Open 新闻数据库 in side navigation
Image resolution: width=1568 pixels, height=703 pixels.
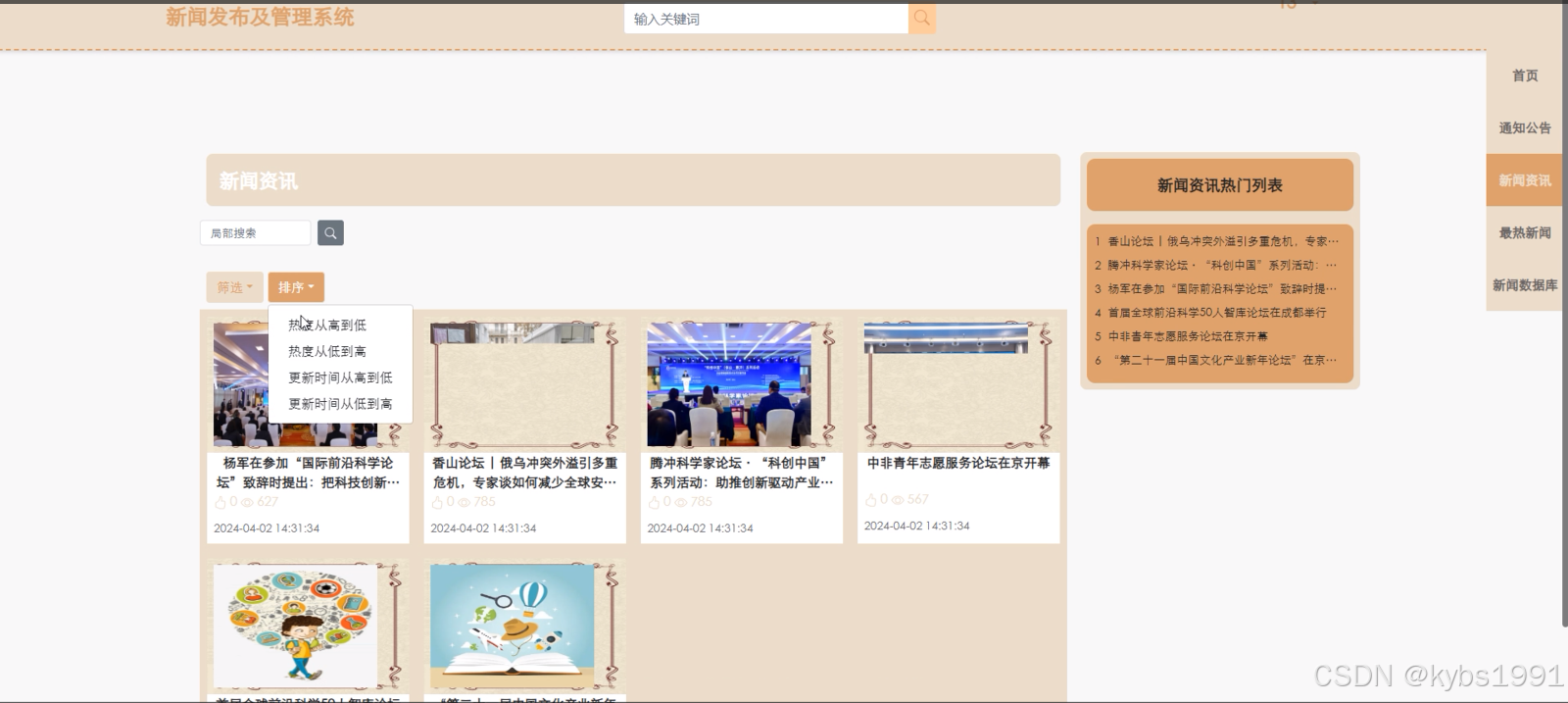click(x=1524, y=285)
